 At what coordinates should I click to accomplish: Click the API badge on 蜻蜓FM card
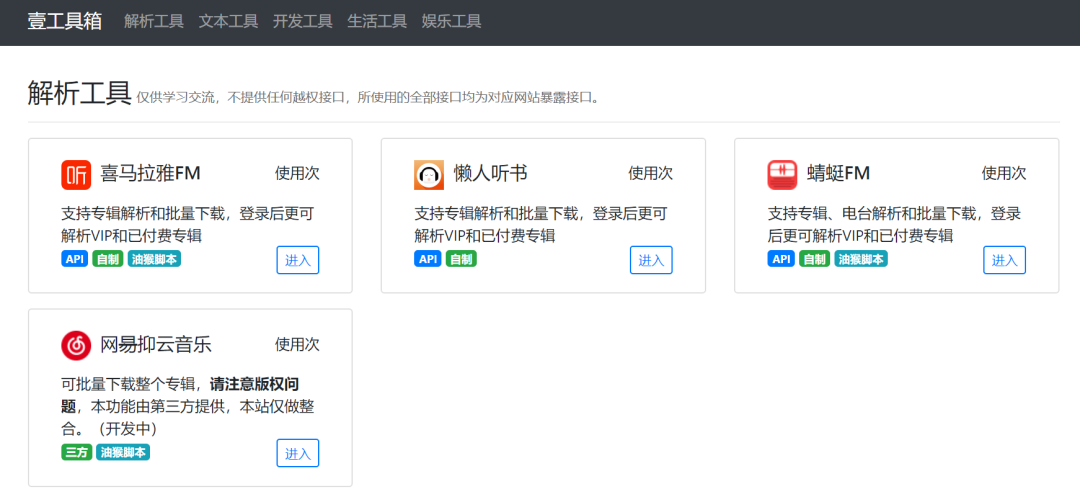click(x=781, y=259)
